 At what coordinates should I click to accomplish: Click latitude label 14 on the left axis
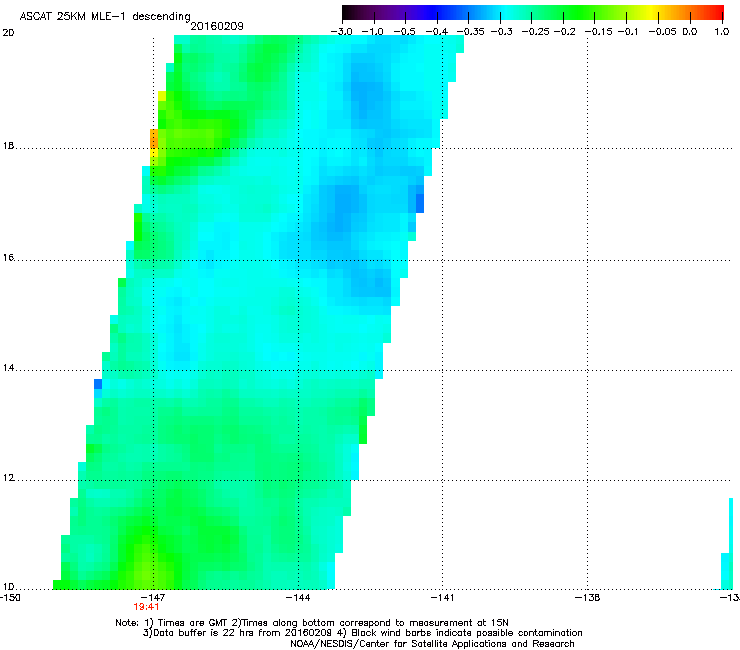(8, 368)
